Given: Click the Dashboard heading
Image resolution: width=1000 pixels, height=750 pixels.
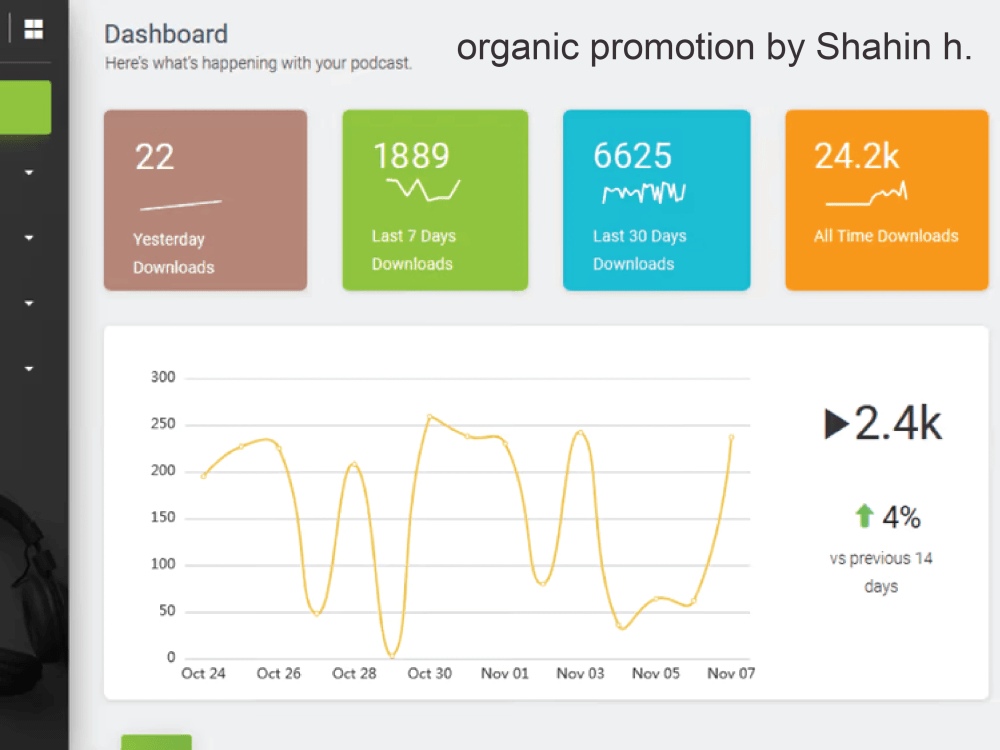Looking at the screenshot, I should pos(166,34).
